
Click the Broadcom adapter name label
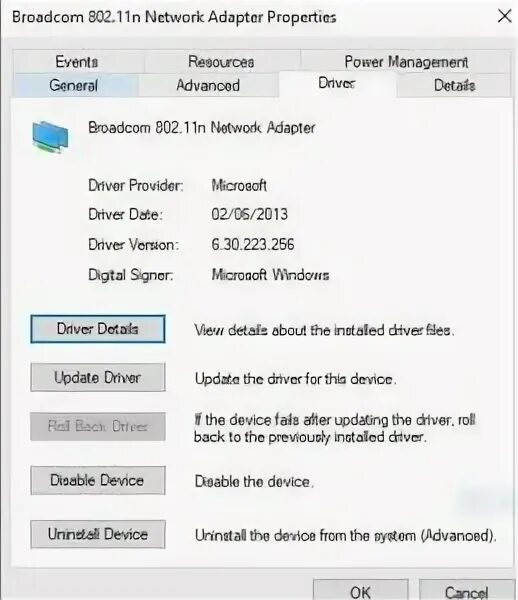(x=202, y=127)
